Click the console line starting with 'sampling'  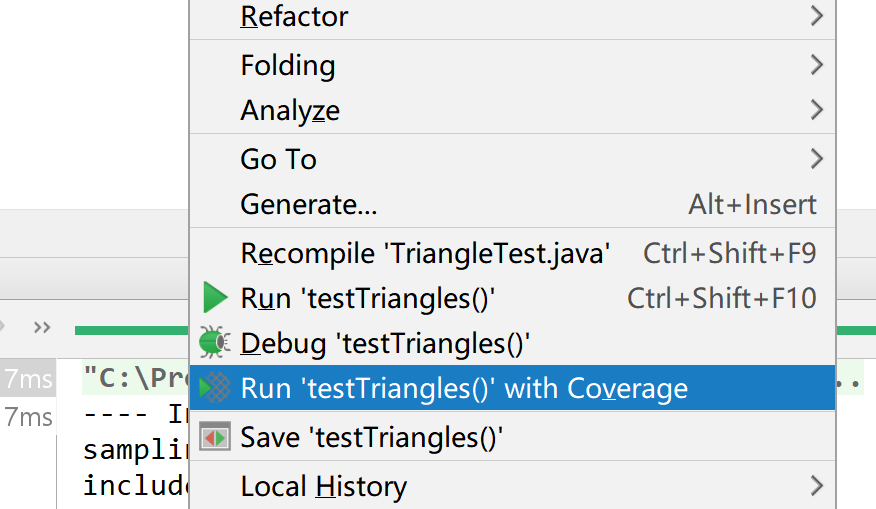tap(135, 450)
